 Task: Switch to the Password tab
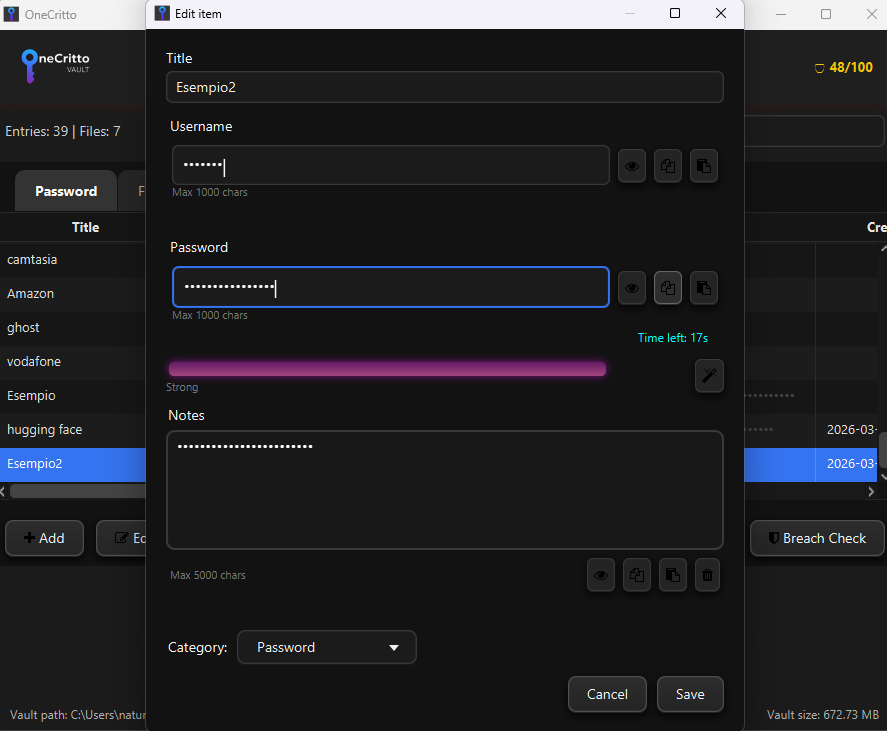click(x=64, y=190)
